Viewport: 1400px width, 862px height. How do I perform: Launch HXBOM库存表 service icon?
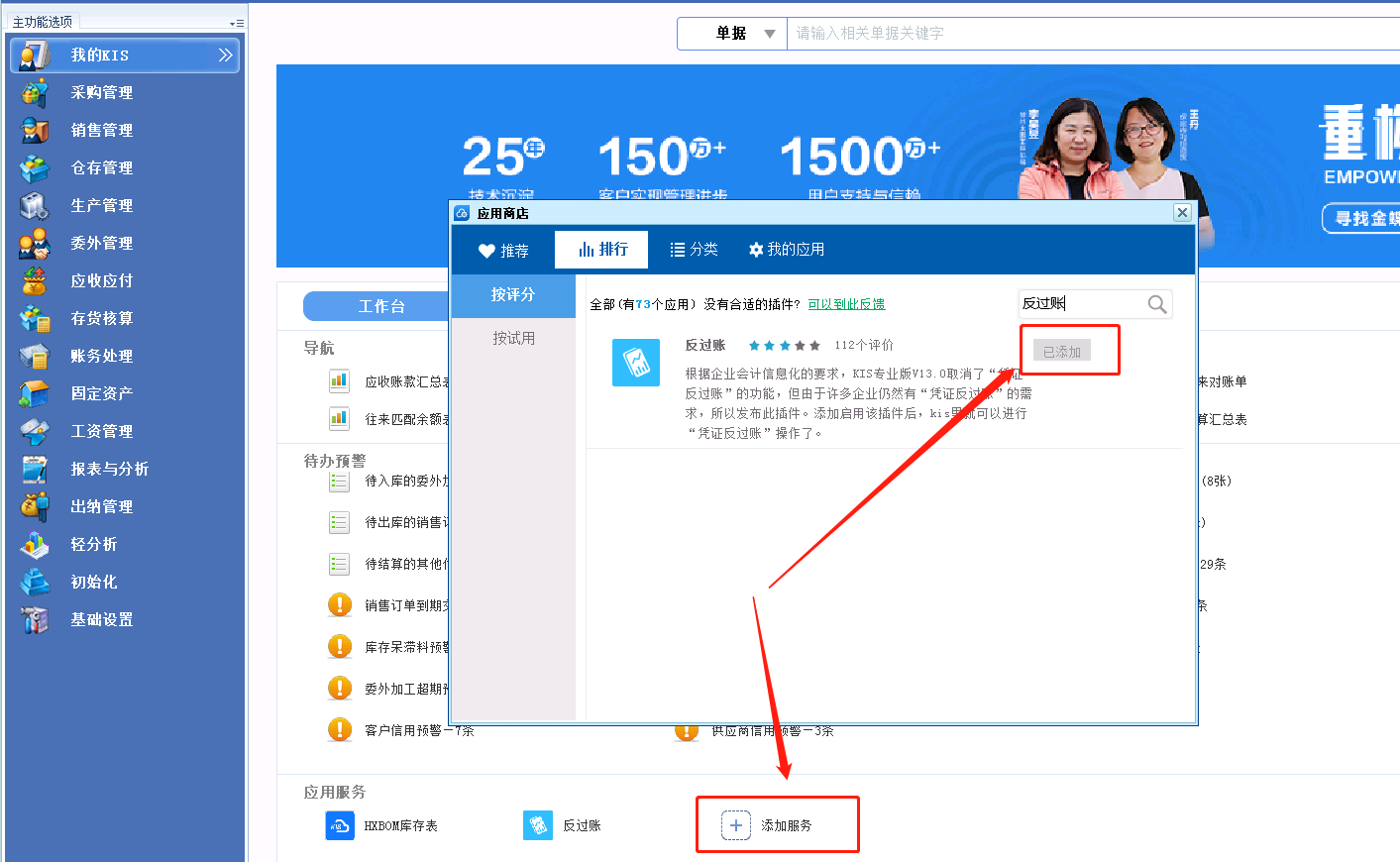tap(340, 825)
